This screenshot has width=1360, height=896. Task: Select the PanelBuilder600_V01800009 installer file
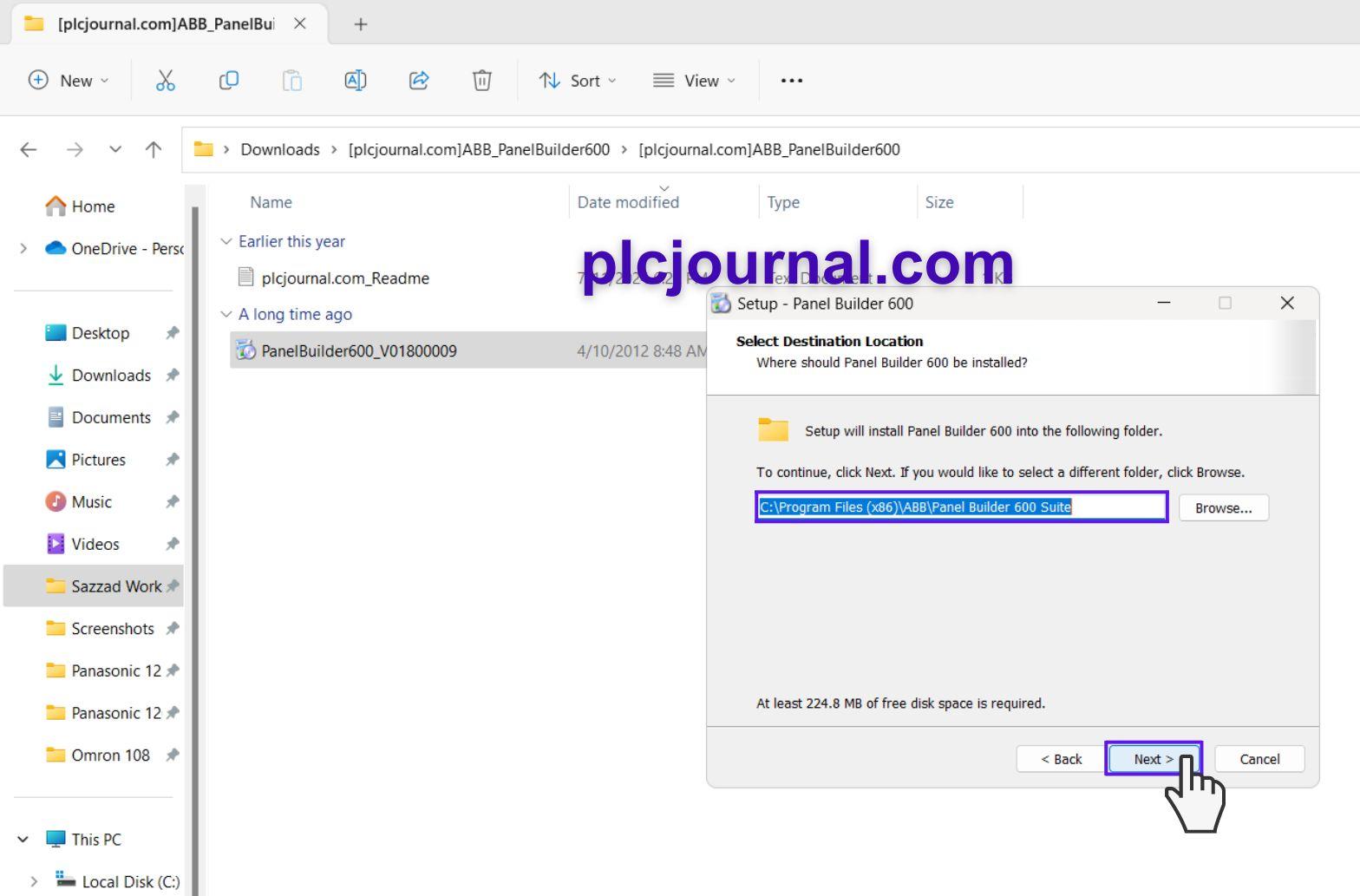359,351
